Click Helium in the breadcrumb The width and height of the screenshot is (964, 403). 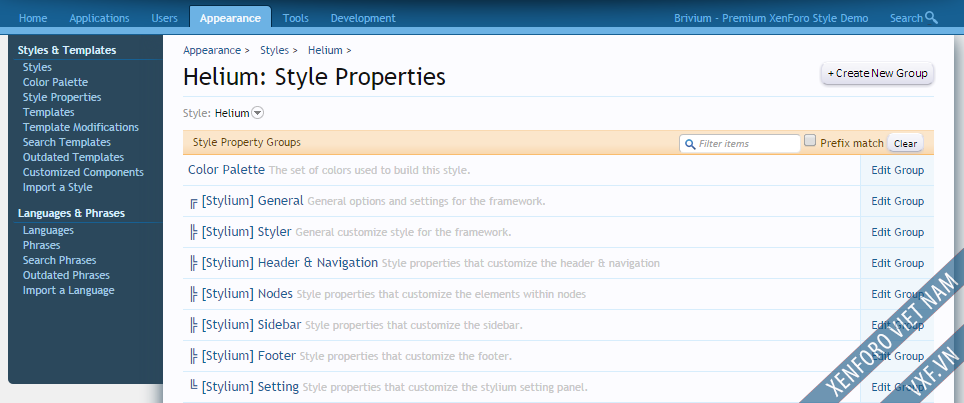tap(325, 50)
